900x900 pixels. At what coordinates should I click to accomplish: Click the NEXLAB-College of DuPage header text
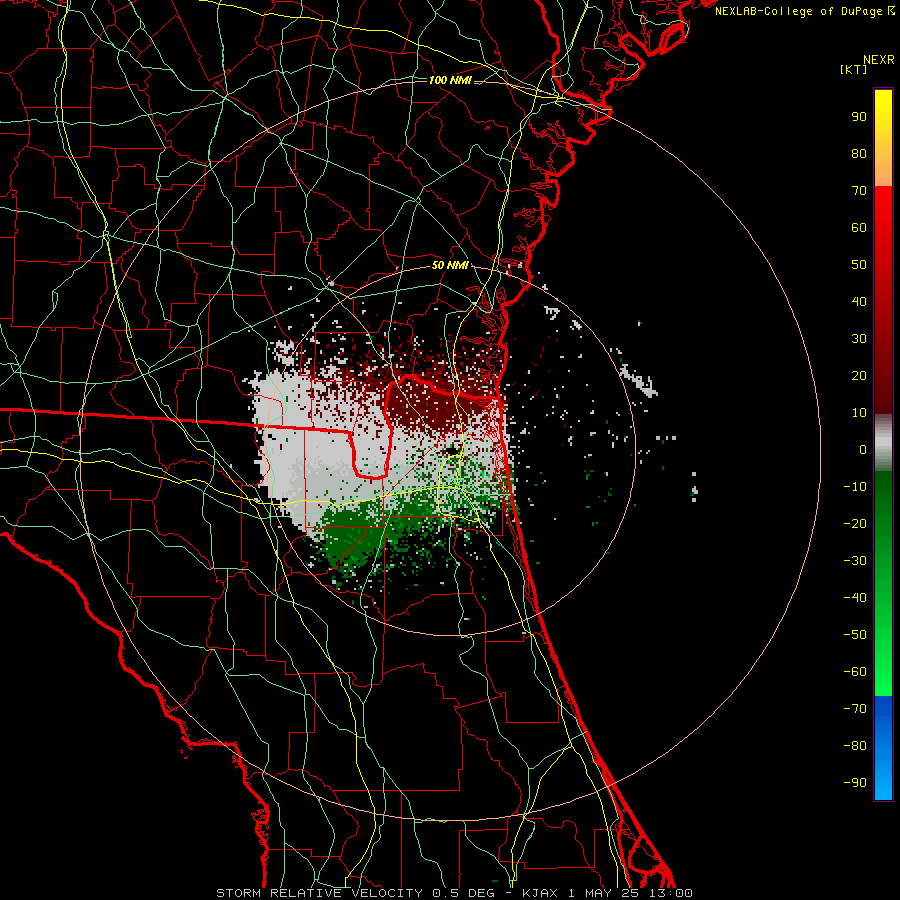(x=804, y=11)
